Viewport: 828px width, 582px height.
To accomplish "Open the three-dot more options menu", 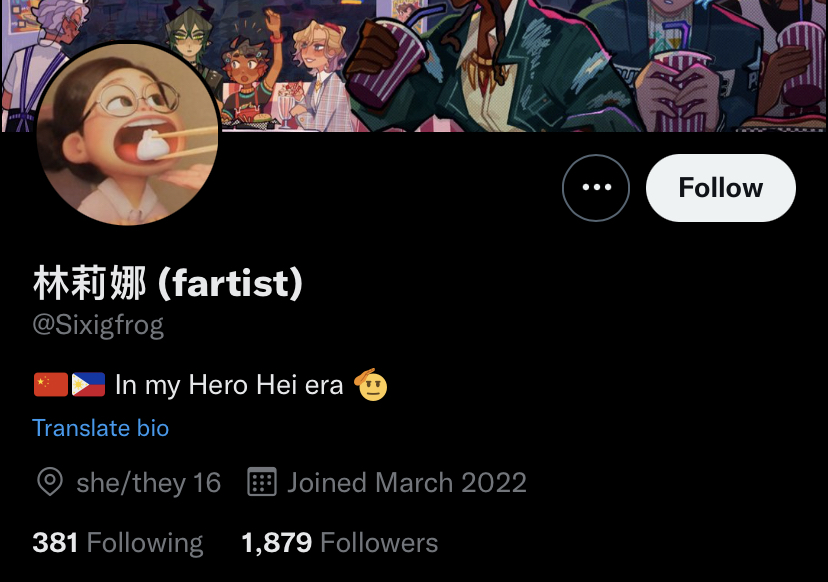I will tap(596, 188).
